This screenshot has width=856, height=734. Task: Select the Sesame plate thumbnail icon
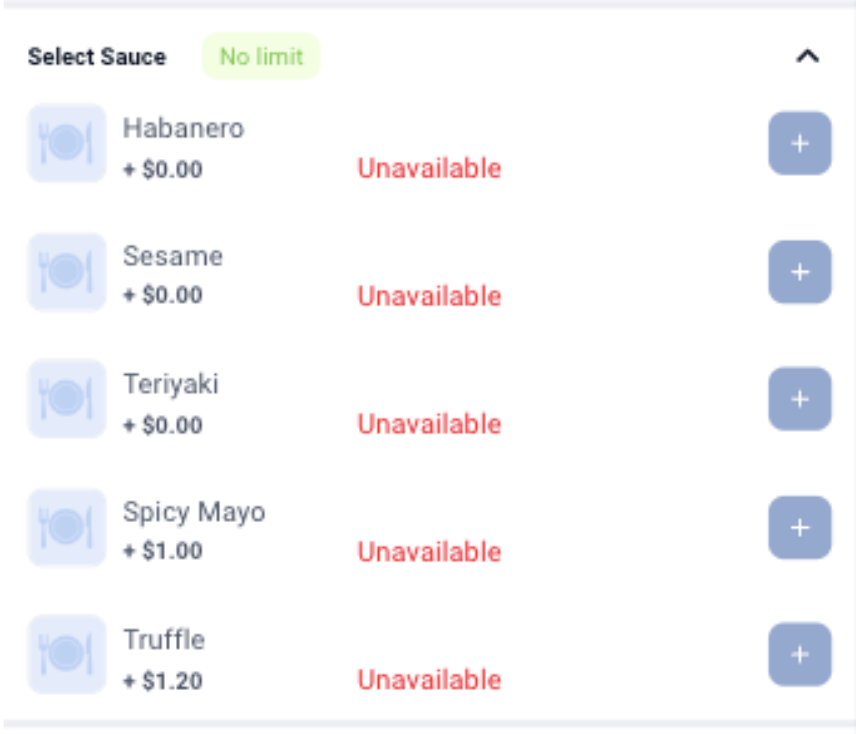point(66,271)
